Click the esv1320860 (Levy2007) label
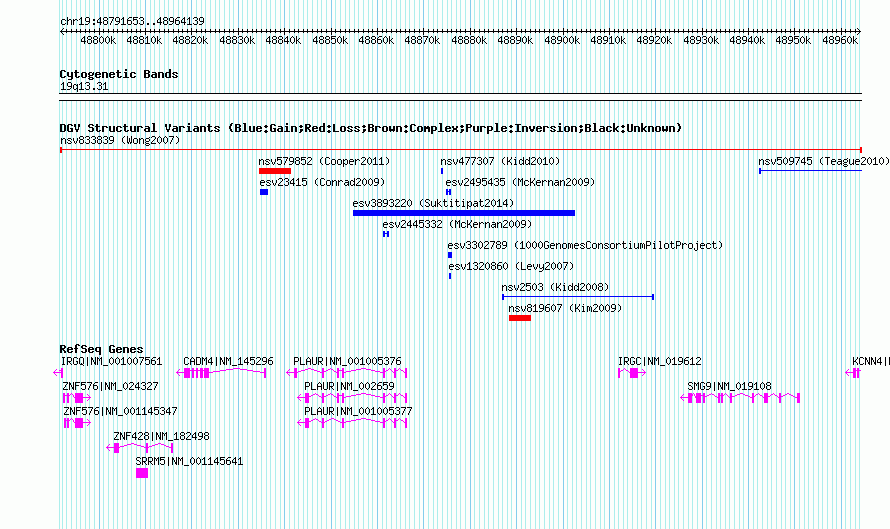 pos(511,266)
